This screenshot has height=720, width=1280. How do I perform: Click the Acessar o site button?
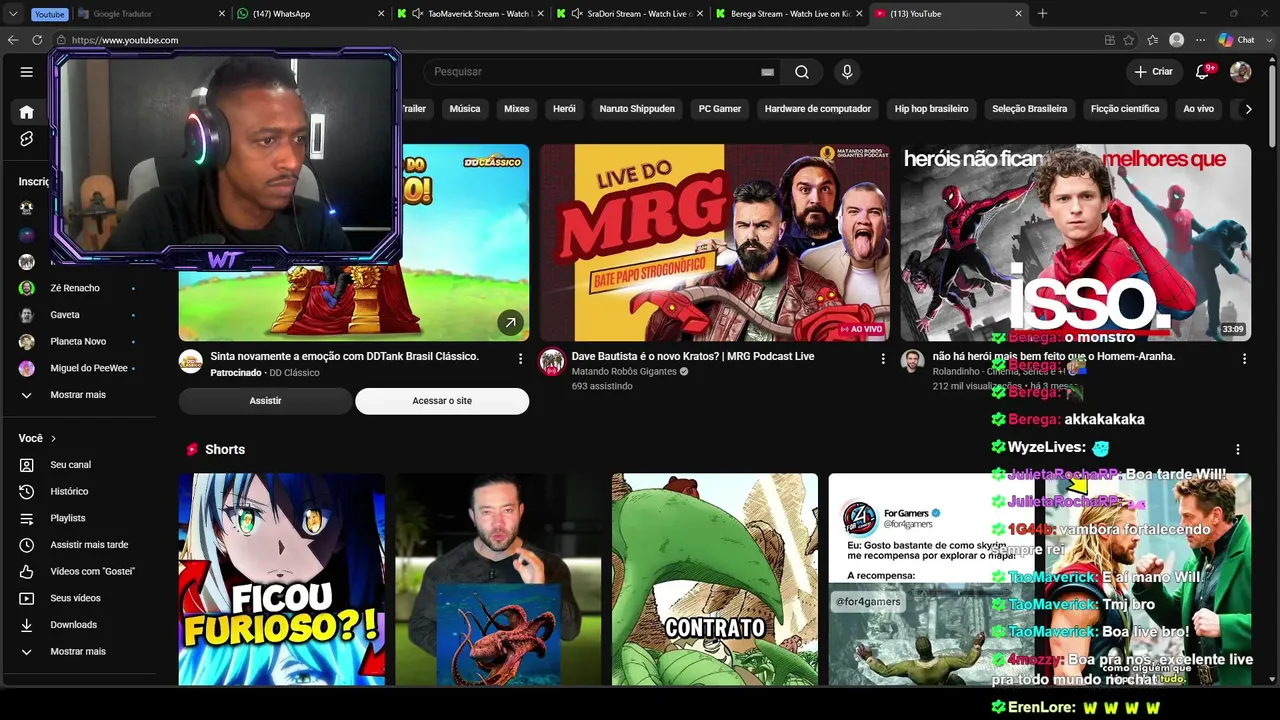pos(442,401)
